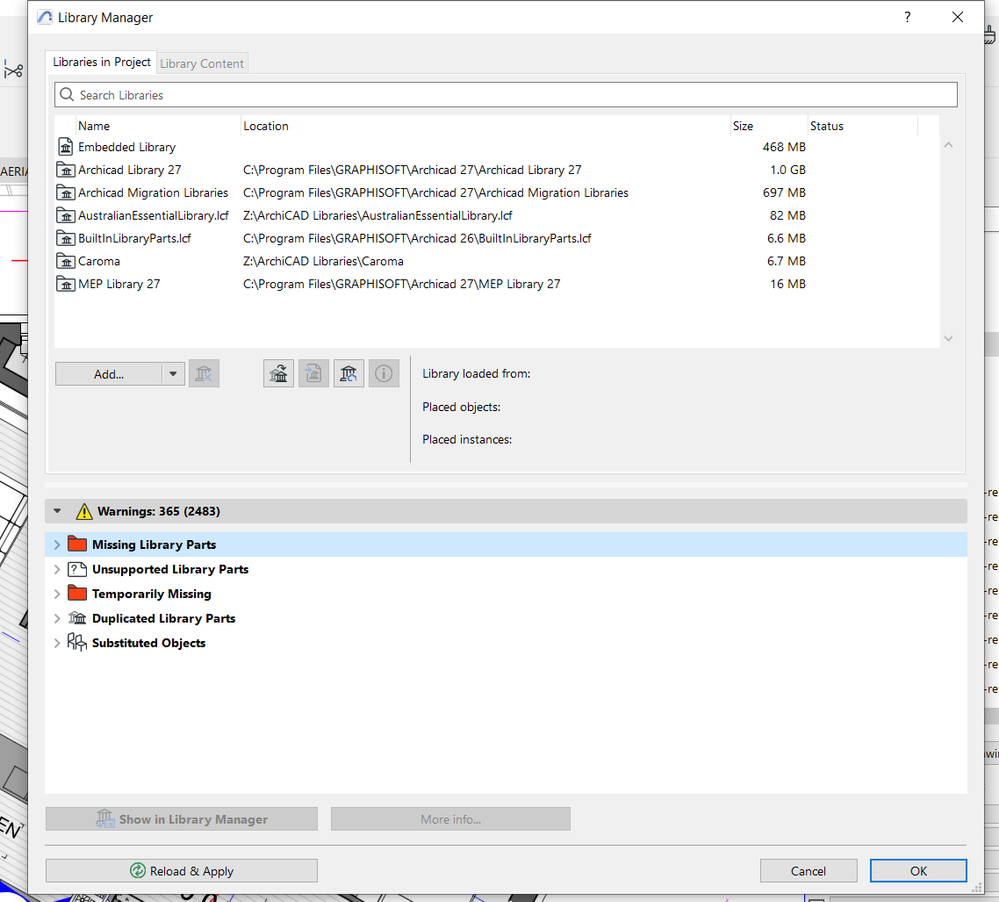999x902 pixels.
Task: Click the Duplicated Library Parts icon
Action: click(x=77, y=618)
